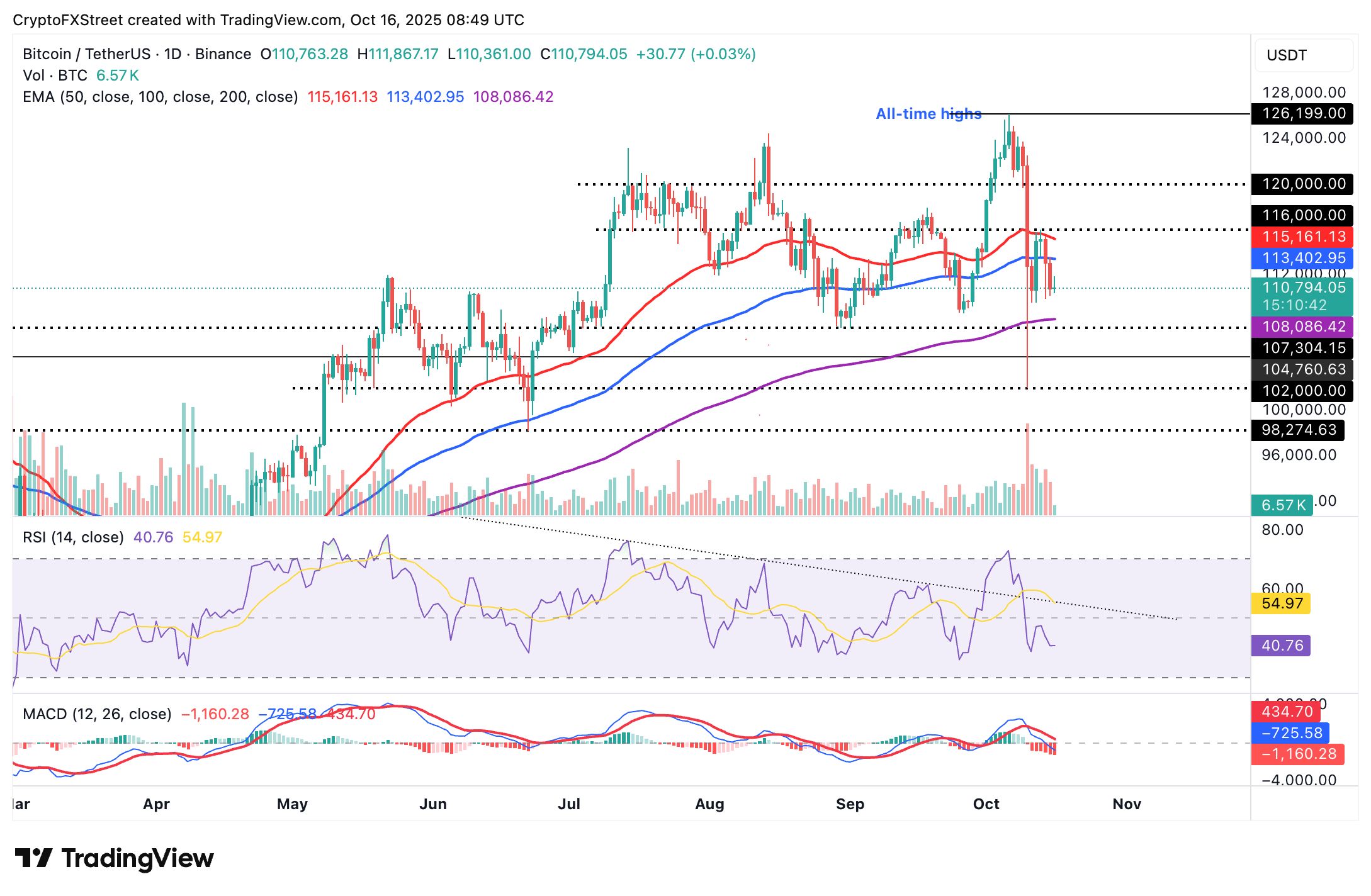Click the red 434.70 MACD signal tag
1371x896 pixels.
[x=1285, y=712]
